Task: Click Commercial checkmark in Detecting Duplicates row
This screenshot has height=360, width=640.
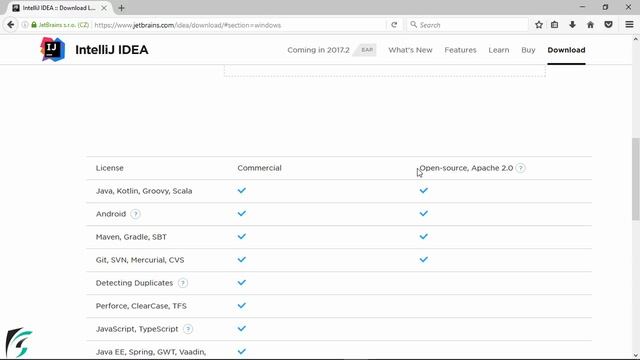Action: pyautogui.click(x=242, y=282)
